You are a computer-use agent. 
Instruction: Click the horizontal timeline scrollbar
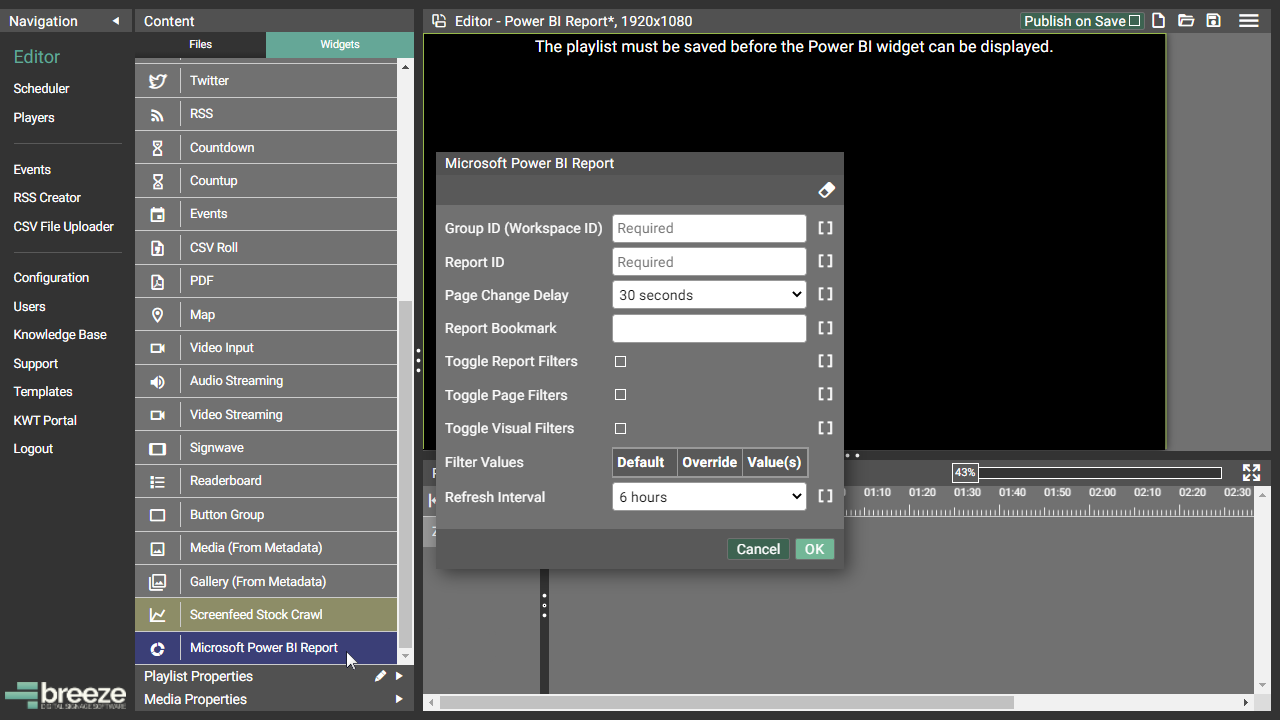click(x=727, y=703)
